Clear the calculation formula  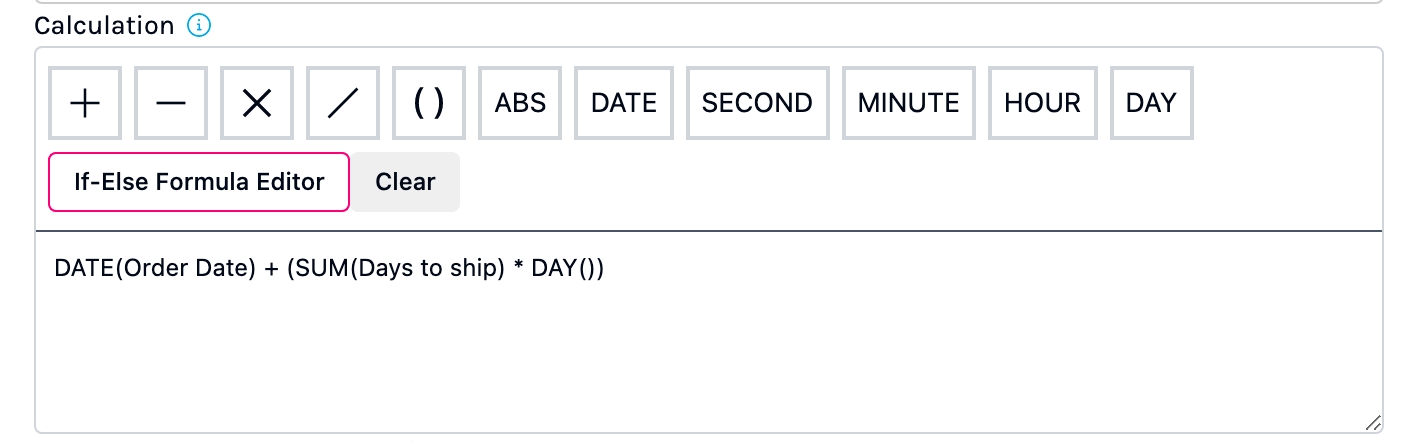(x=405, y=182)
